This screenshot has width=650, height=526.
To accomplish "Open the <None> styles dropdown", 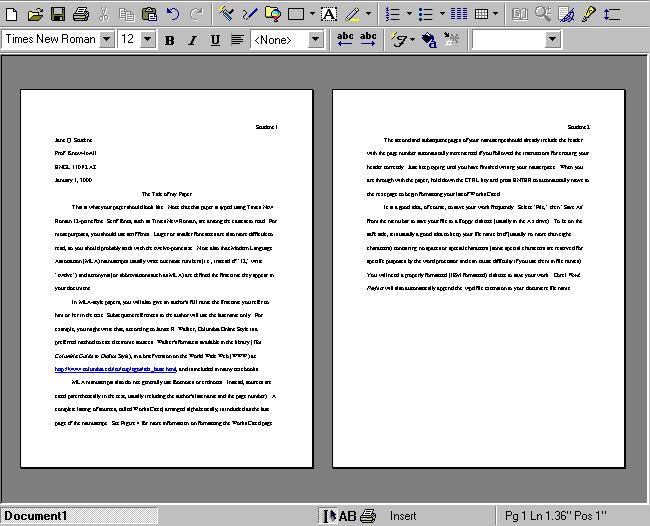I will tap(316, 39).
